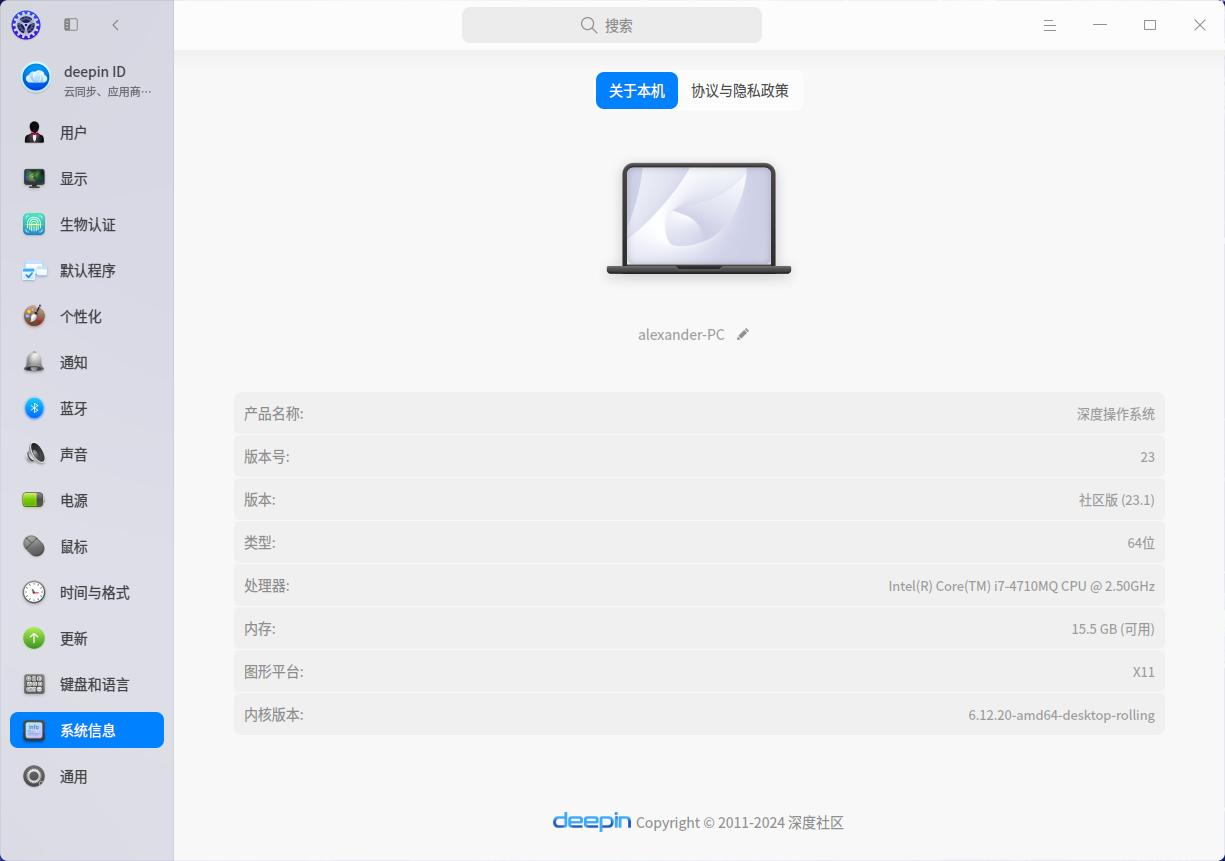
Task: Click the alexander-PC hostname text
Action: tap(681, 334)
